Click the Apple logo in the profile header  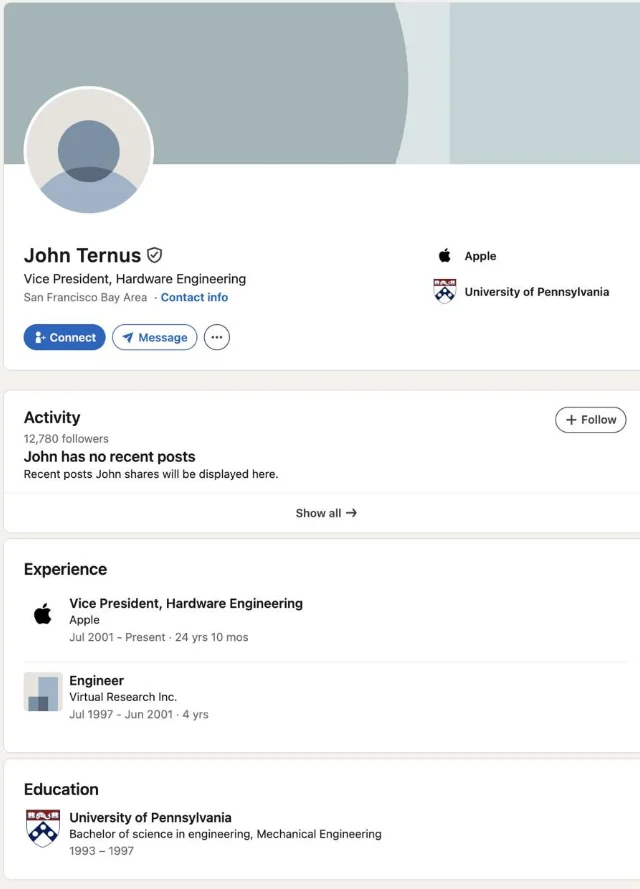click(x=445, y=256)
